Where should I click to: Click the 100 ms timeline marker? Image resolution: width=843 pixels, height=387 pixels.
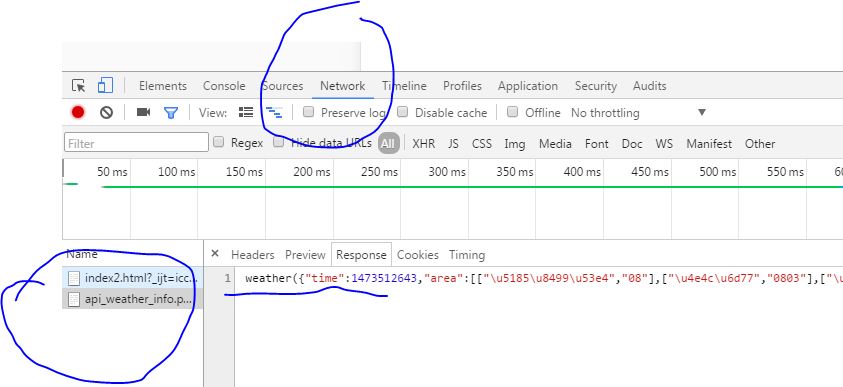pyautogui.click(x=177, y=172)
